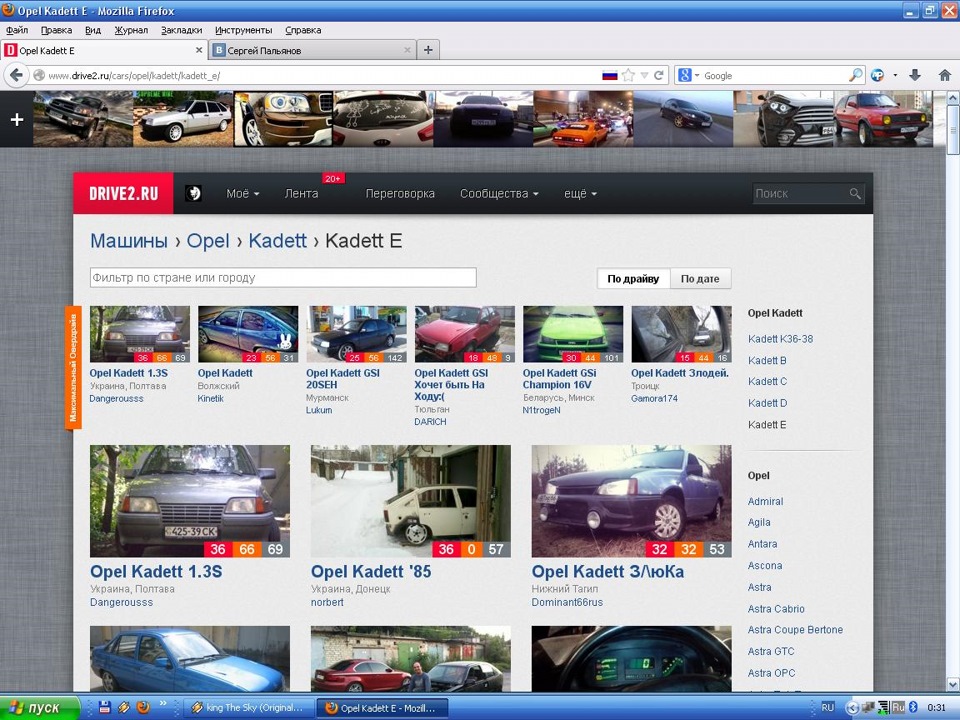960x720 pixels.
Task: Open the user avatar icon in nav bar
Action: click(x=193, y=193)
